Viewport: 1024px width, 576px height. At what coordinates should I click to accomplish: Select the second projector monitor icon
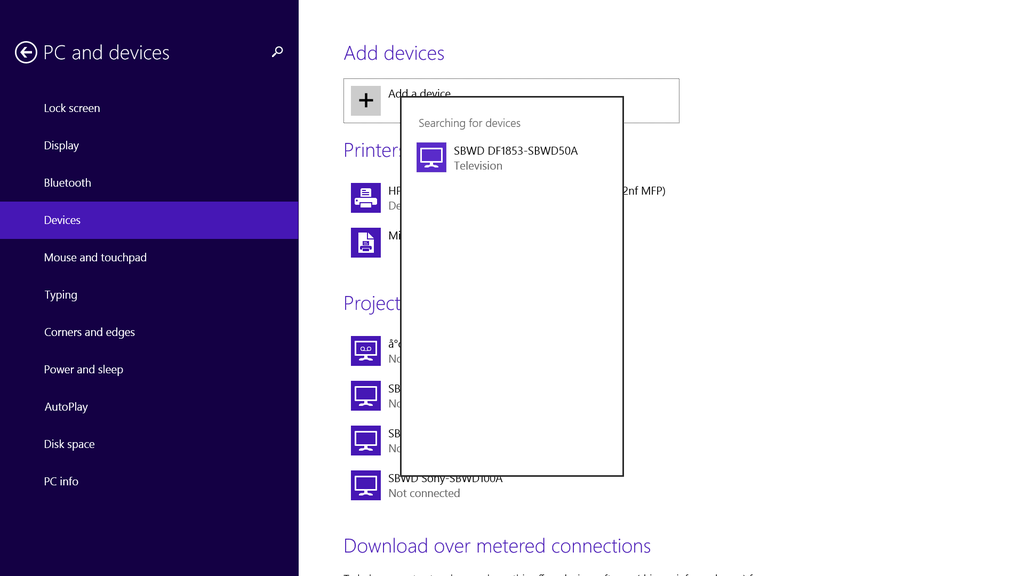tap(366, 396)
